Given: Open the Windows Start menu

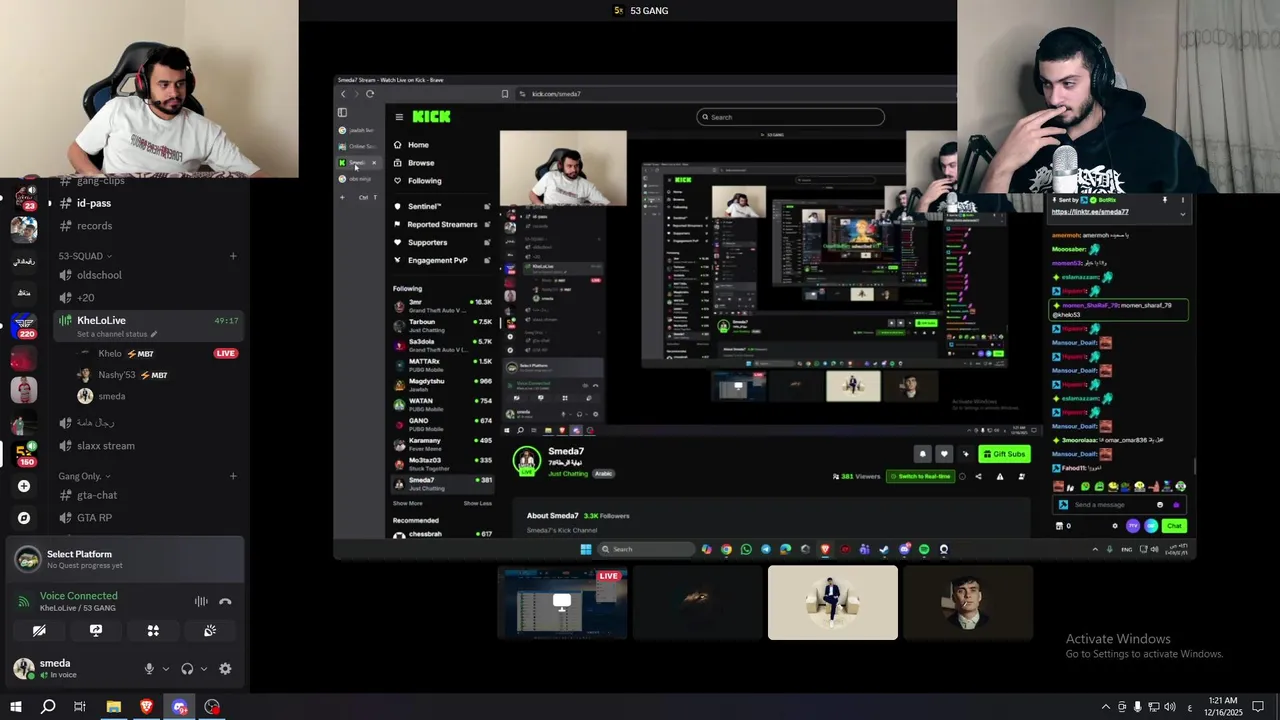Looking at the screenshot, I should pyautogui.click(x=16, y=707).
